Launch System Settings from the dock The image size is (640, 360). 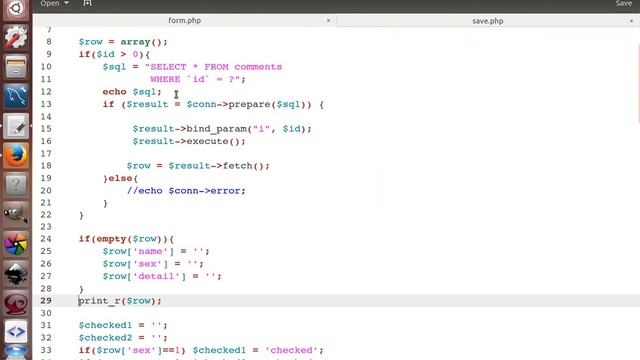pos(16,37)
